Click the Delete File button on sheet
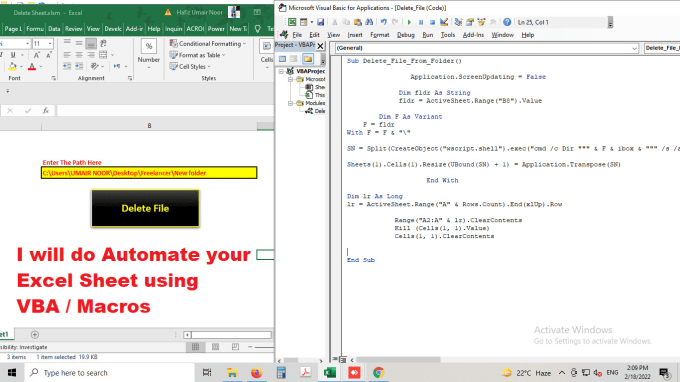This screenshot has width=680, height=382. (145, 208)
